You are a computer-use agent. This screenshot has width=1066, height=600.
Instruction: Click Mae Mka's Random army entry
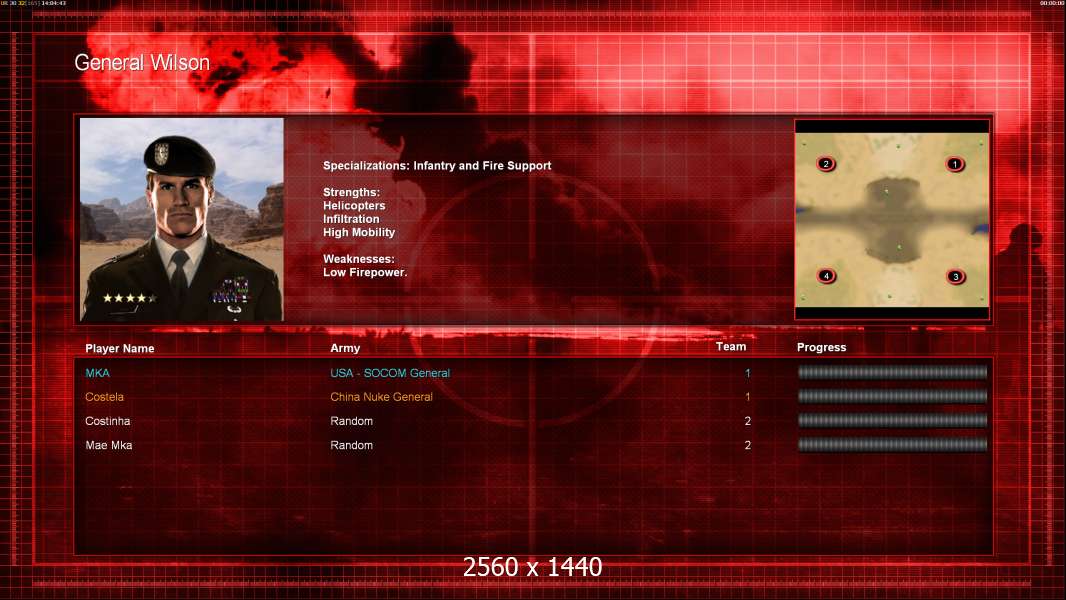(x=351, y=445)
